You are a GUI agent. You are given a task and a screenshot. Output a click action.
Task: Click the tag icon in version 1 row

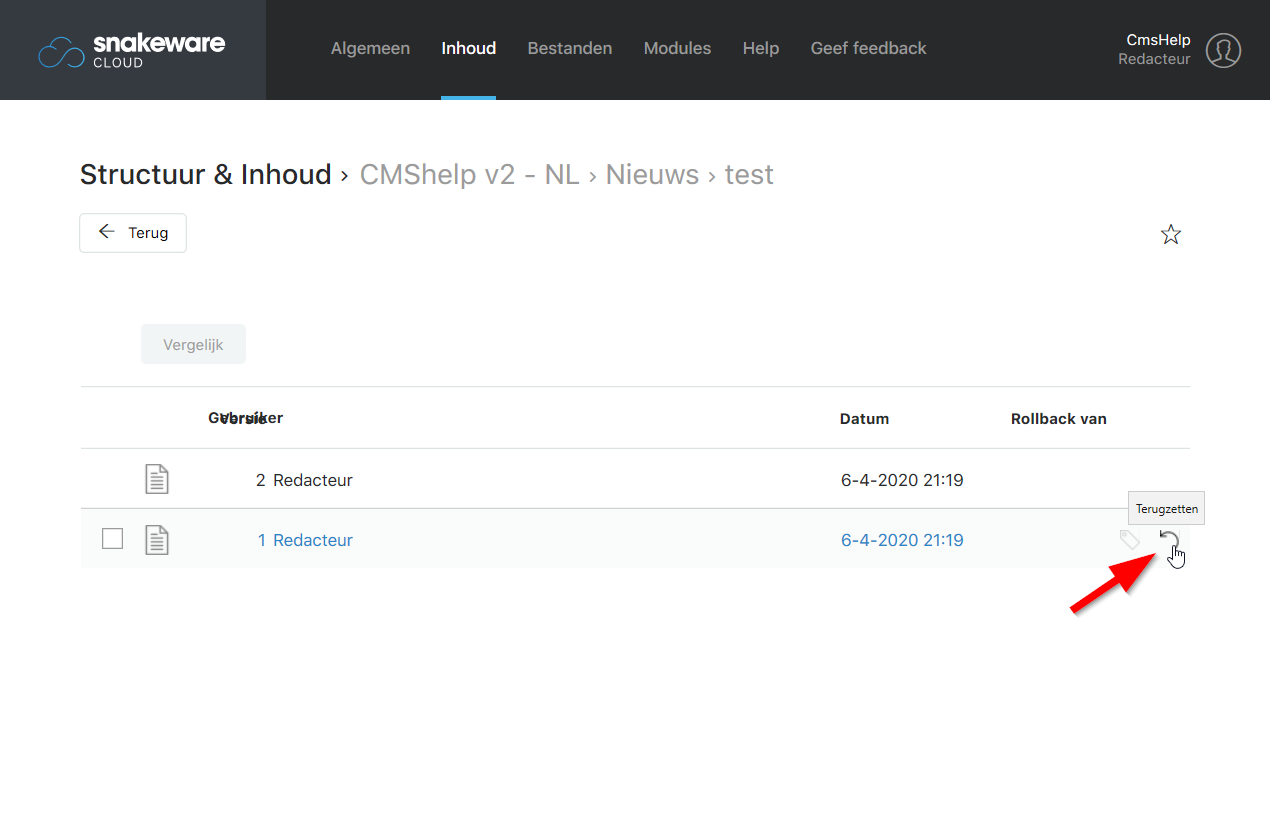coord(1129,540)
